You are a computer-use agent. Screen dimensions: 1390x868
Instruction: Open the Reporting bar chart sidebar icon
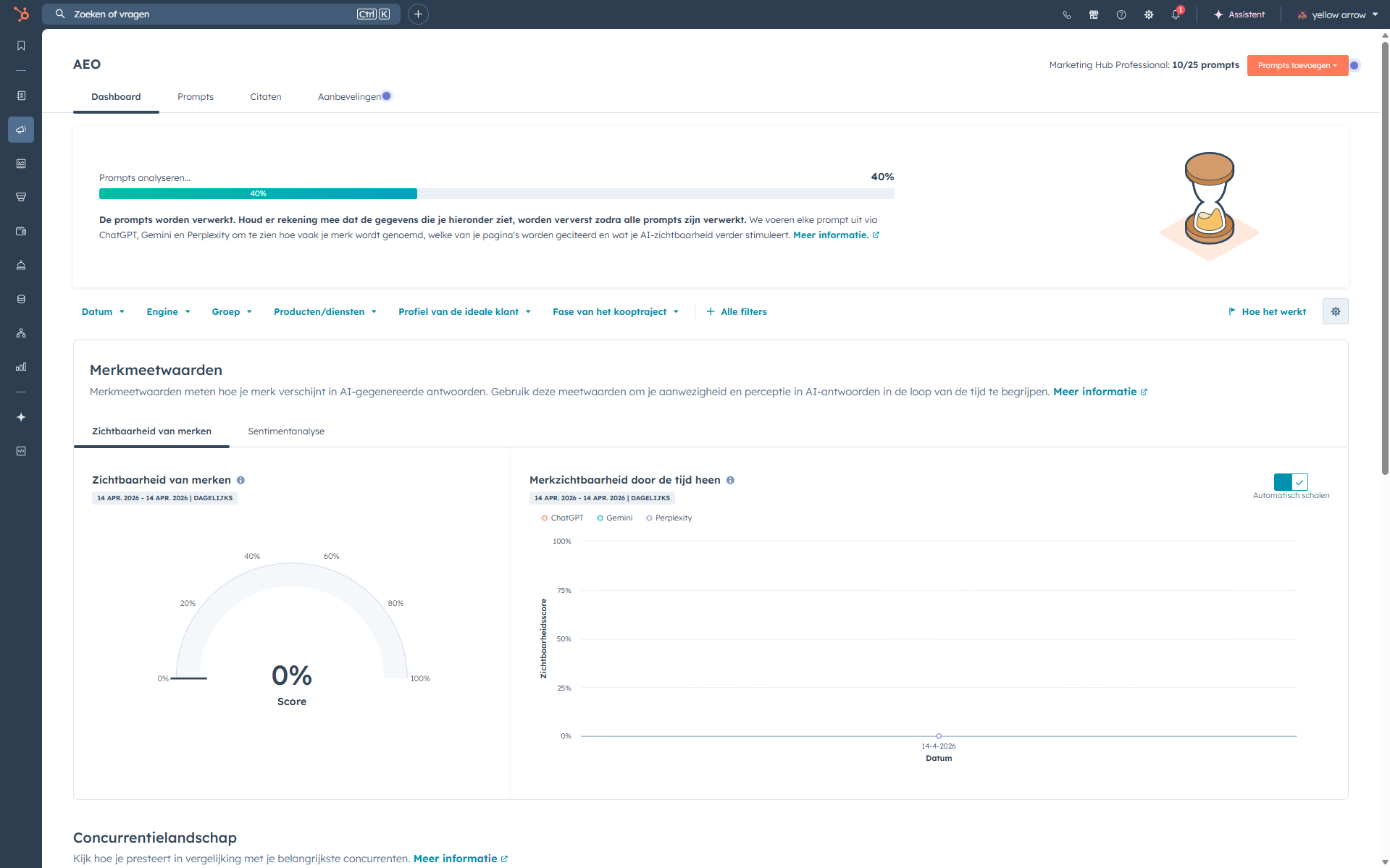21,367
